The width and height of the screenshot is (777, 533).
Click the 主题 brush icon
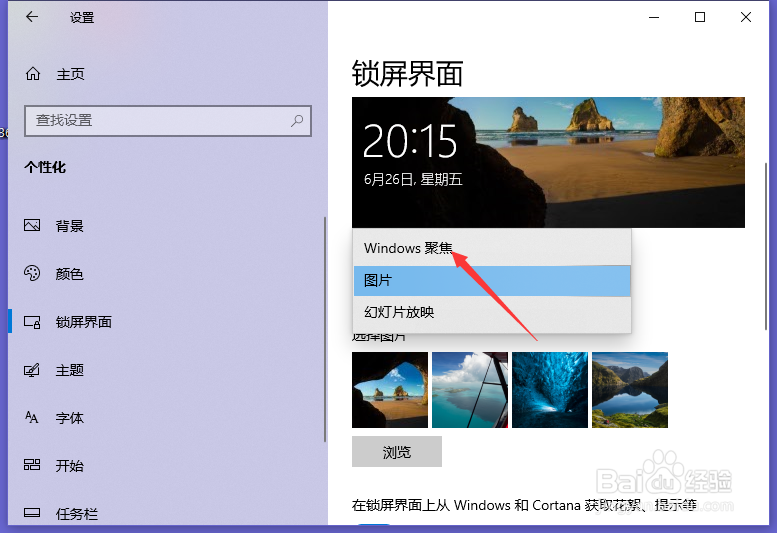click(x=32, y=370)
